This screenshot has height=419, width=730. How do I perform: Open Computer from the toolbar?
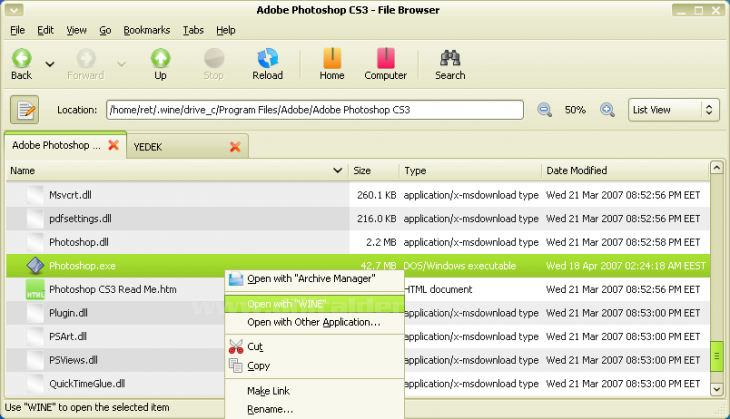point(385,59)
